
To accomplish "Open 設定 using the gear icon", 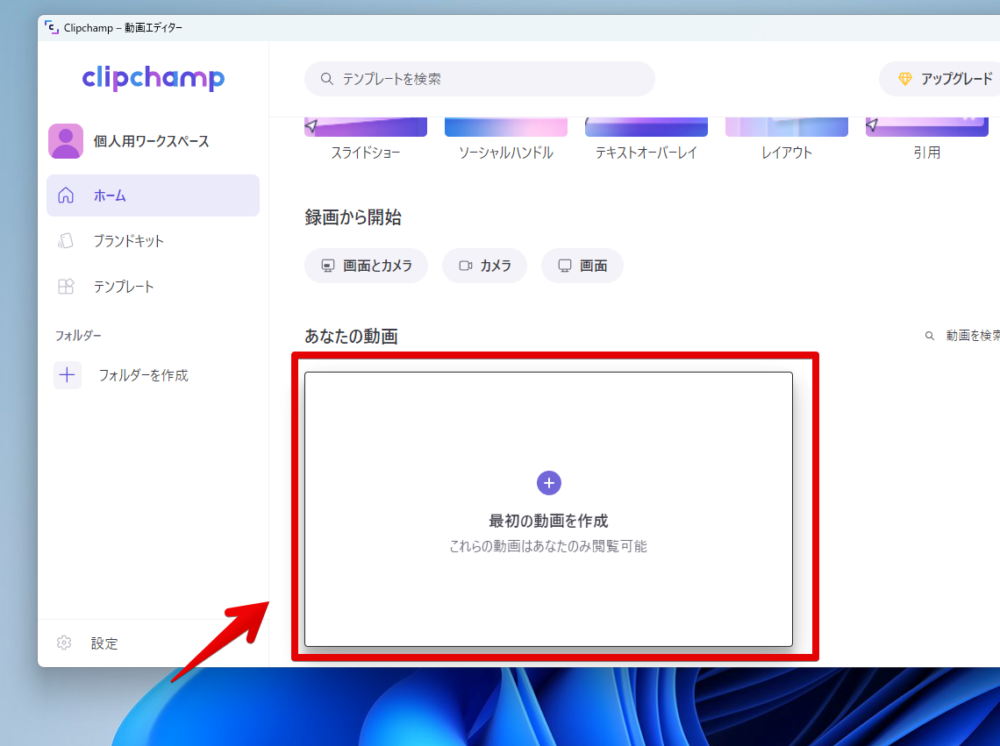I will [x=62, y=643].
